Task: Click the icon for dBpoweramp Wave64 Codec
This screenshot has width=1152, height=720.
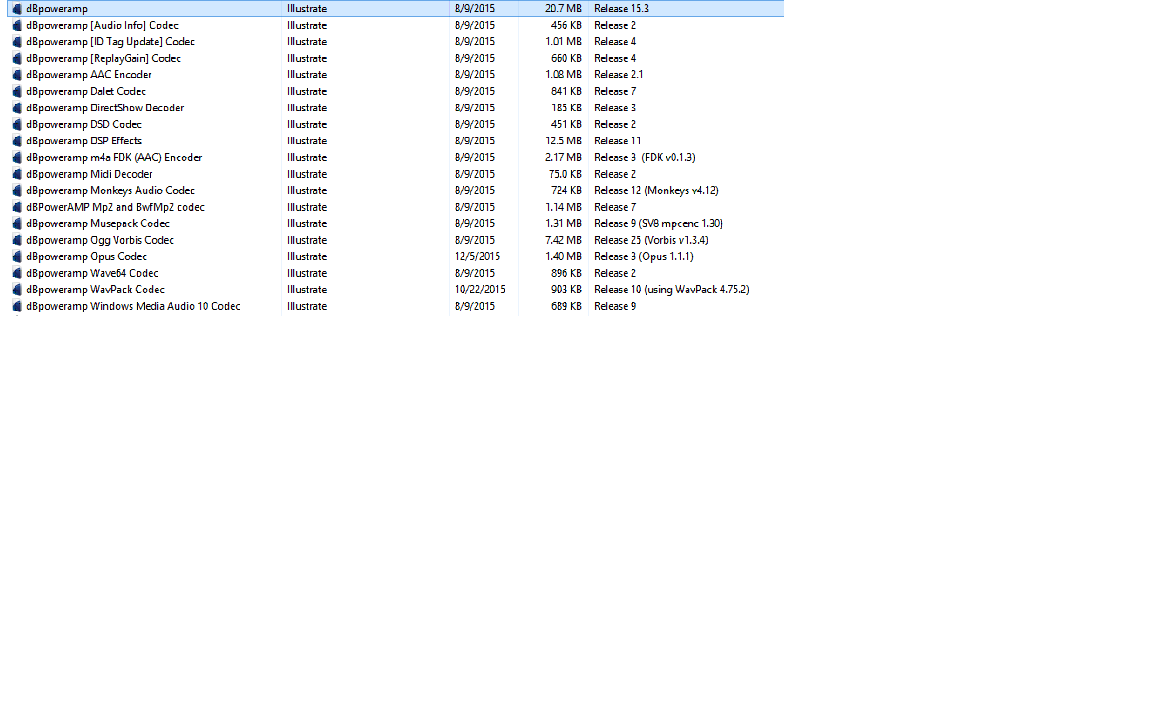Action: click(x=17, y=273)
